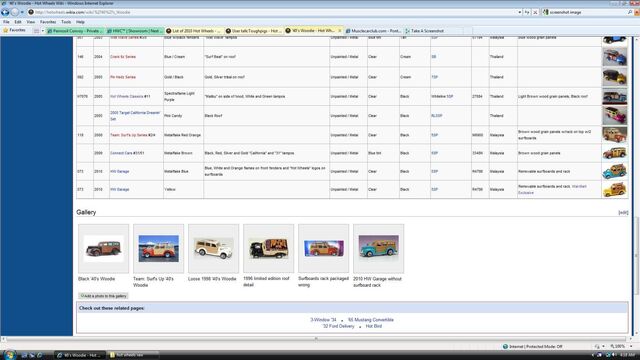The image size is (640, 360).
Task: Open the recent pages dropdown beside Forward
Action: click(x=22, y=12)
